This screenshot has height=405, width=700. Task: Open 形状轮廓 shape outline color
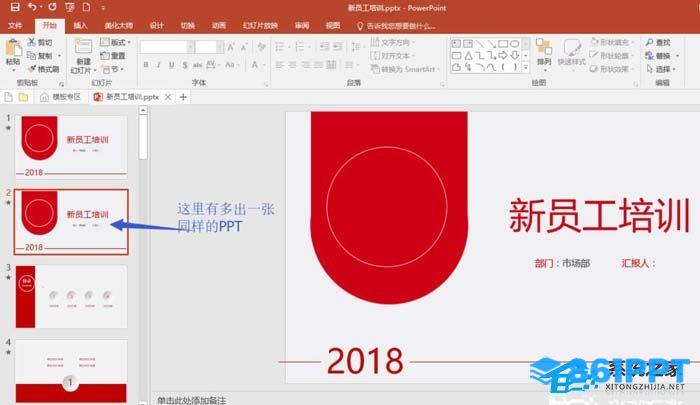[x=612, y=55]
